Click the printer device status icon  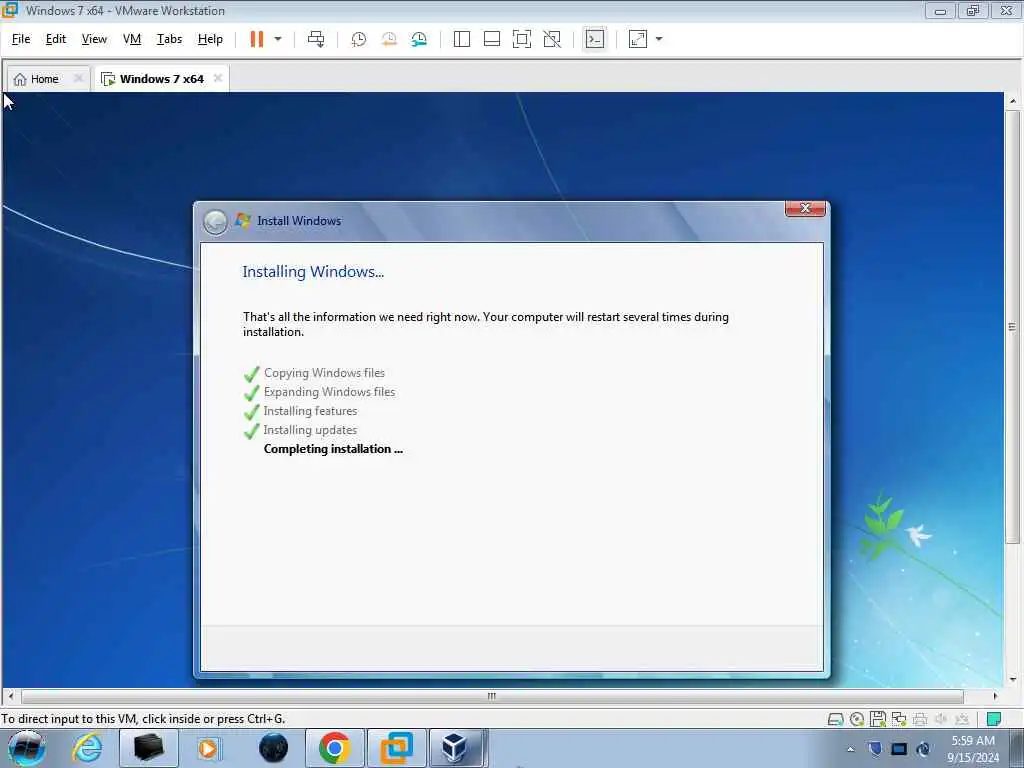(x=920, y=719)
